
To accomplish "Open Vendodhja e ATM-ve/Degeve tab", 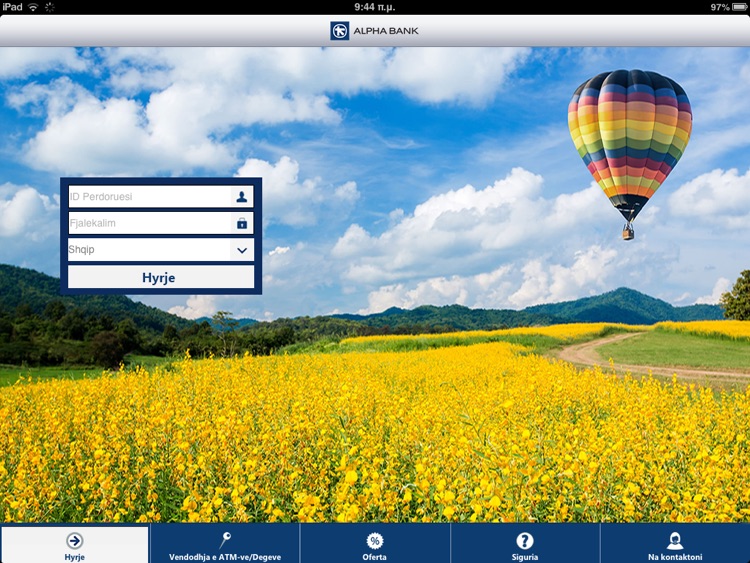I will [225, 544].
